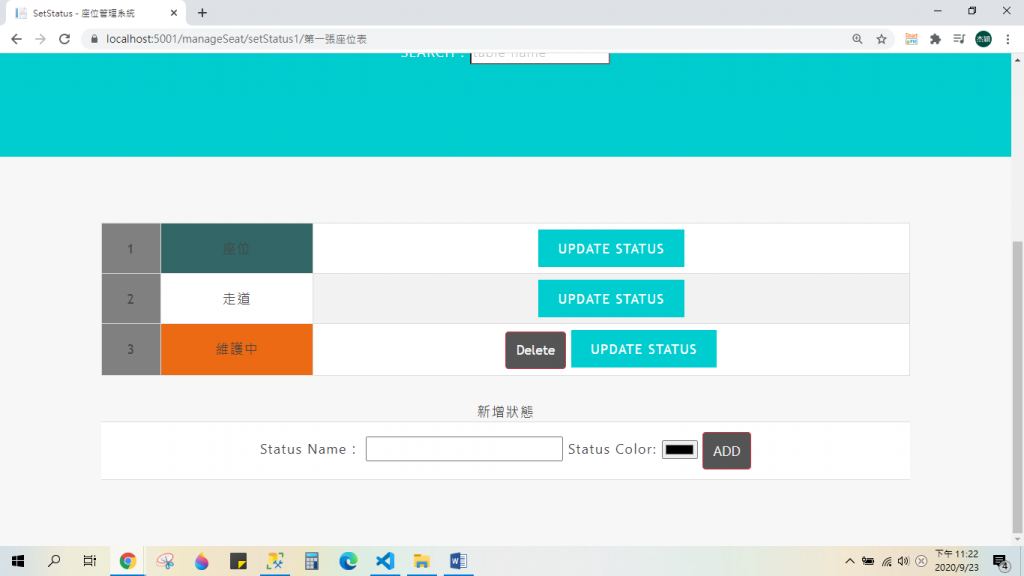
Task: Open Sticky Notes from taskbar
Action: tap(238, 561)
